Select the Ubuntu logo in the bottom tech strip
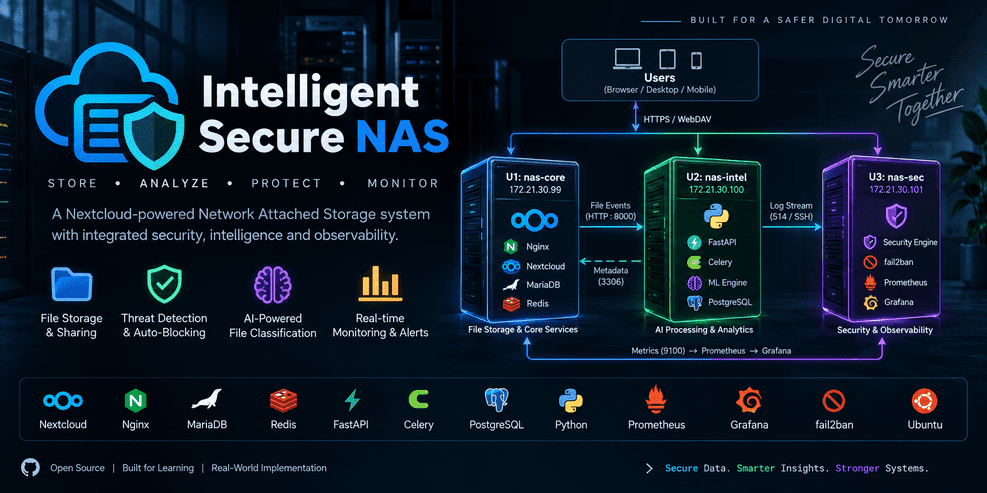 coord(925,400)
